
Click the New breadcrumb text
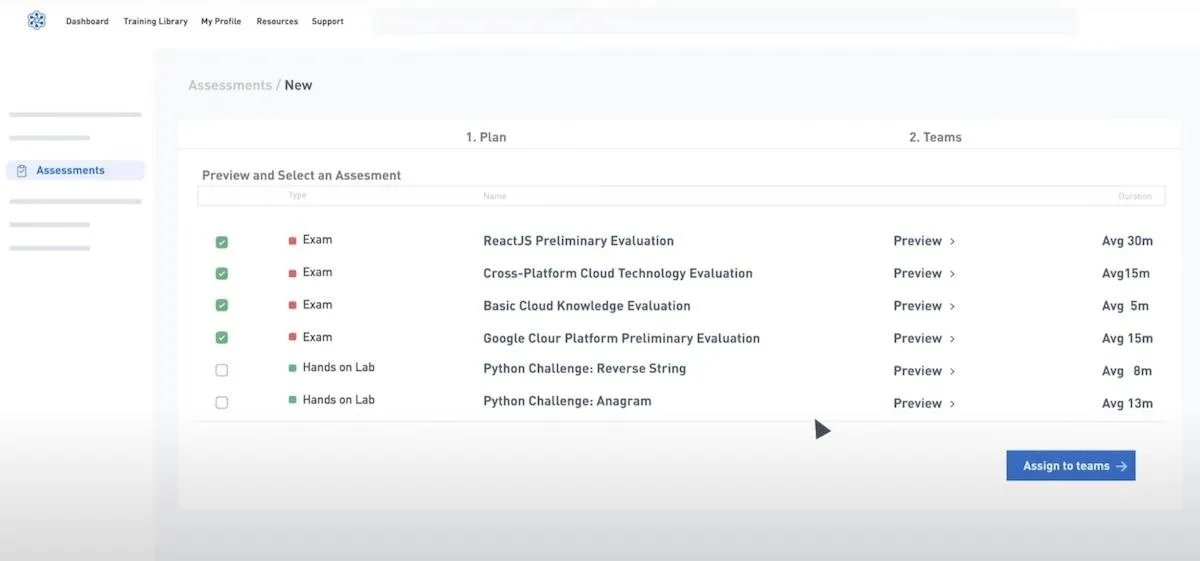point(298,85)
